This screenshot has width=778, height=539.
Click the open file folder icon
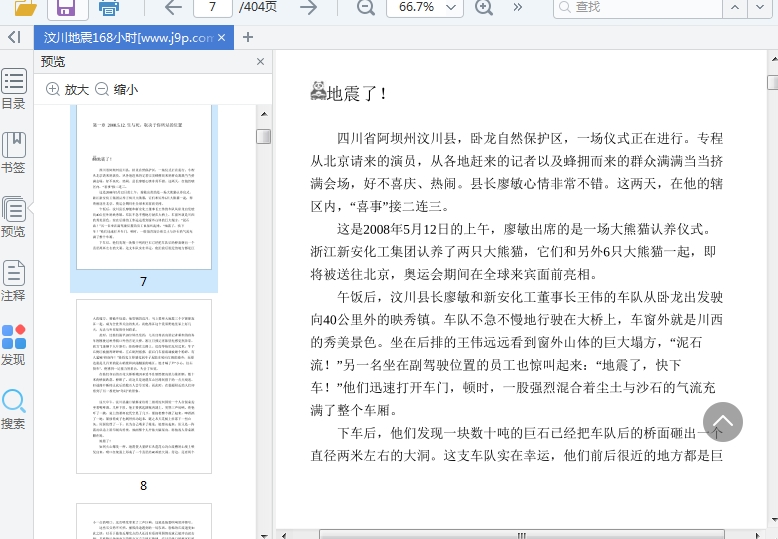(x=25, y=8)
